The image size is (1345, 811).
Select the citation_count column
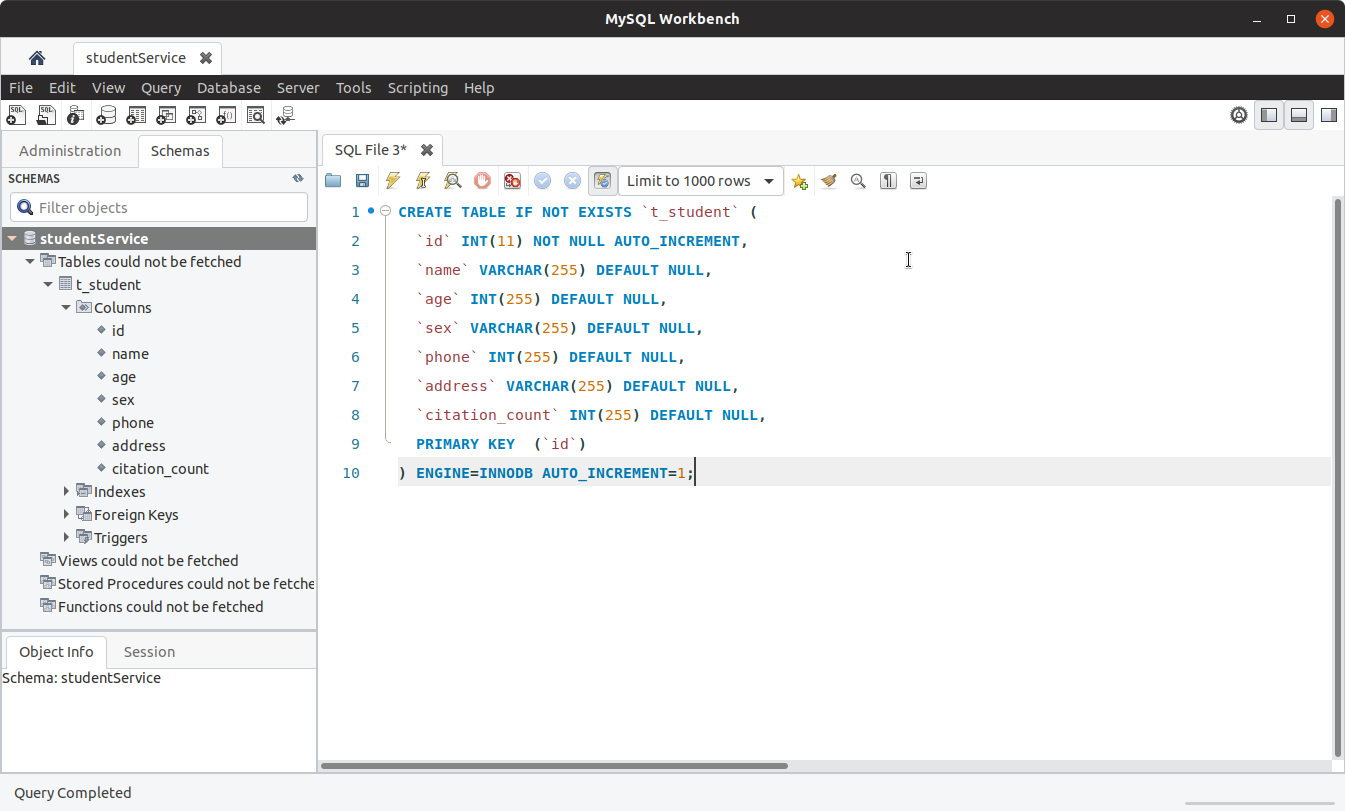coord(160,468)
